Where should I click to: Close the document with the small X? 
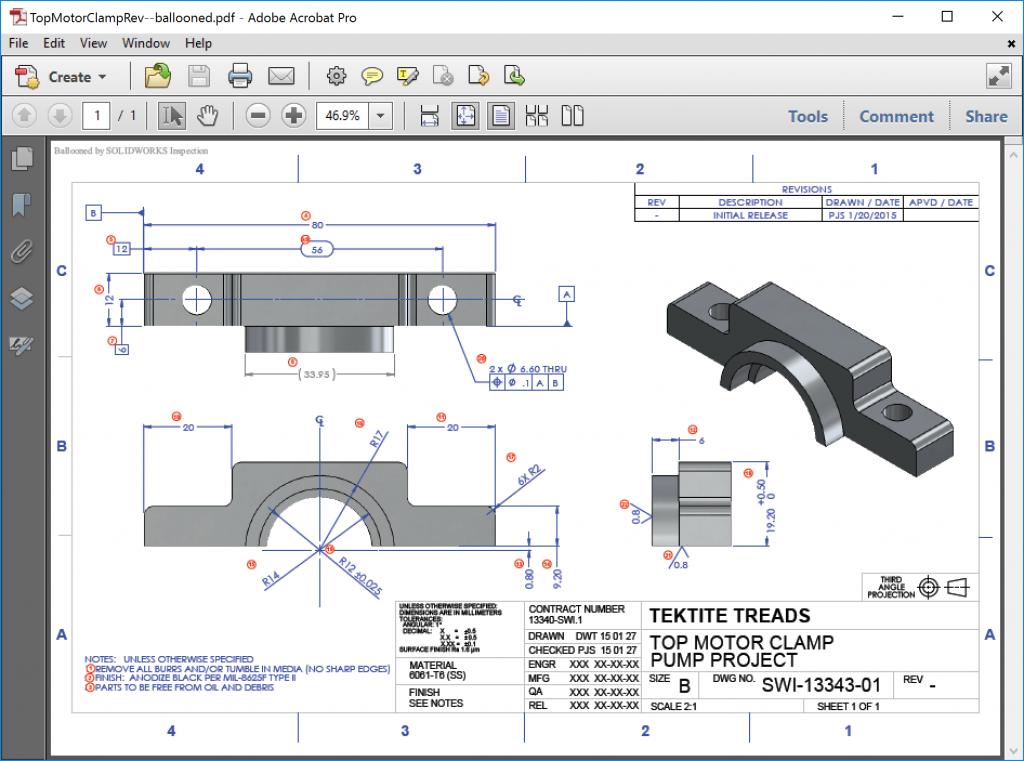[1011, 44]
